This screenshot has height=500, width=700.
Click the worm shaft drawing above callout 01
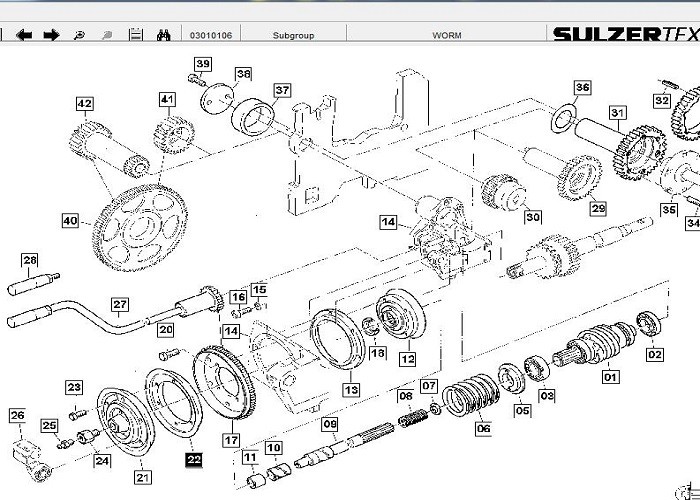(595, 343)
